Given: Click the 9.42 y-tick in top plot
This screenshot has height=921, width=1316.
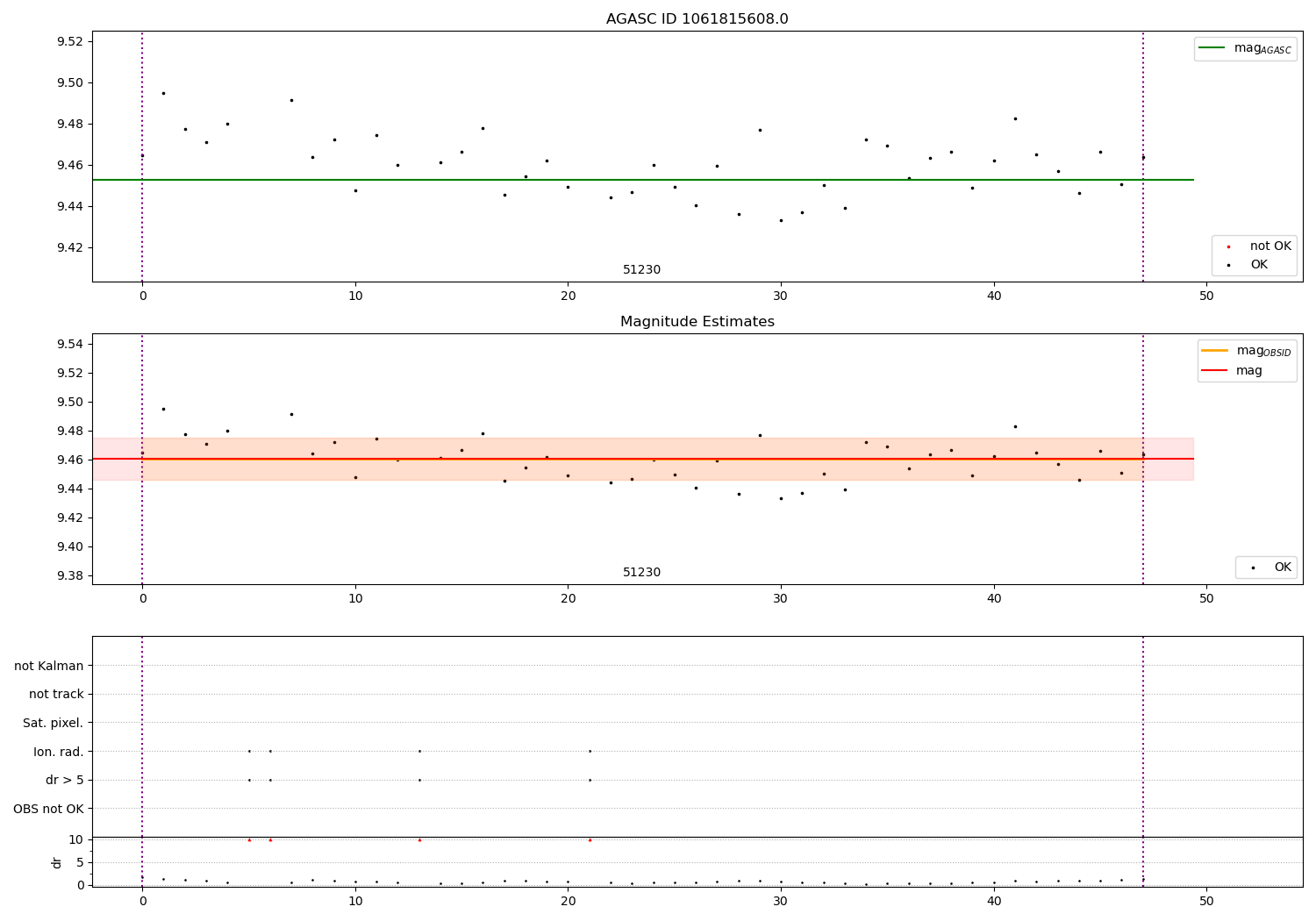Looking at the screenshot, I should coord(69,248).
